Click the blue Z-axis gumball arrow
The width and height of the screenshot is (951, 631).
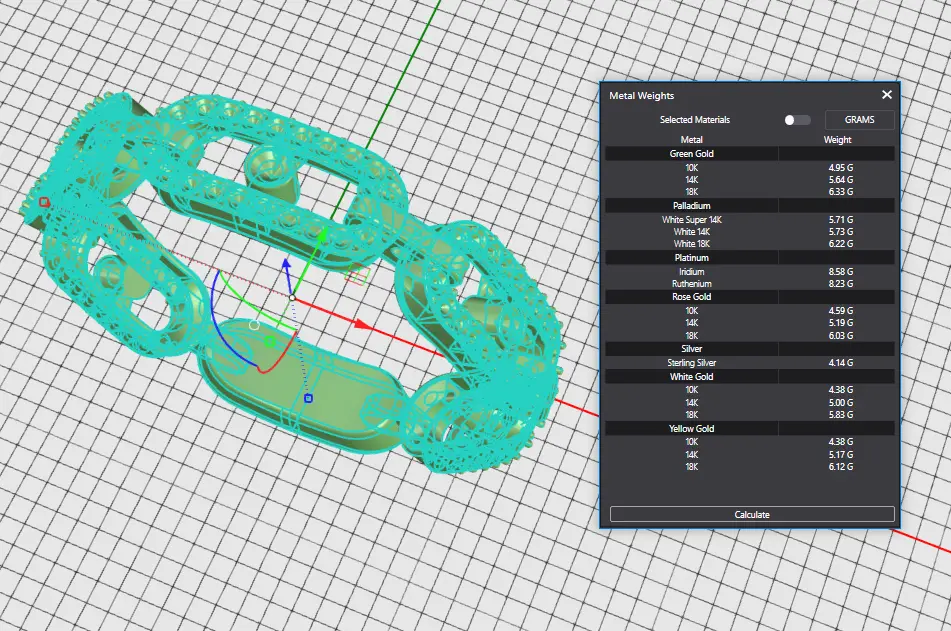point(286,265)
